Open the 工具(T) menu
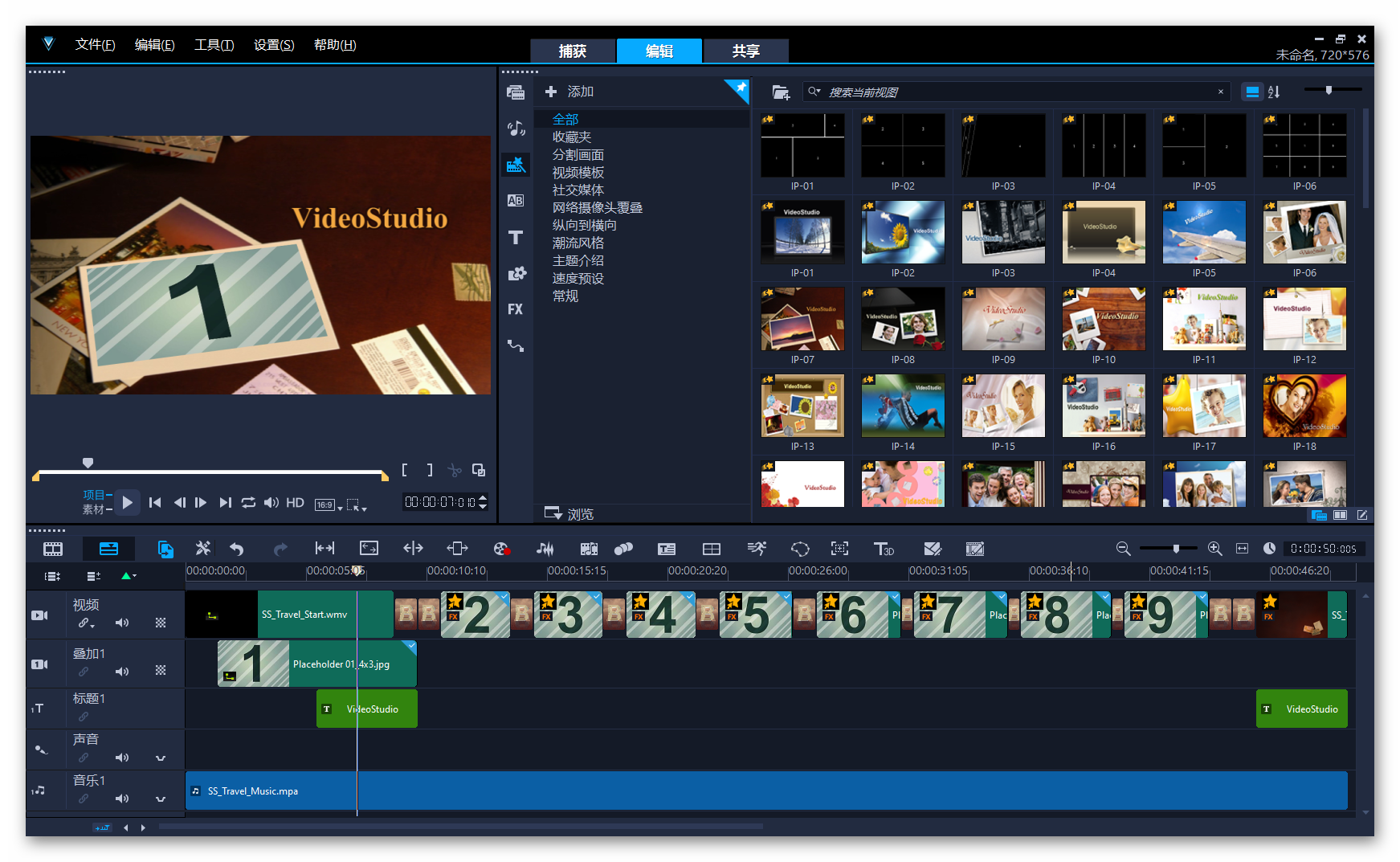The image size is (1400, 862). coord(214,45)
